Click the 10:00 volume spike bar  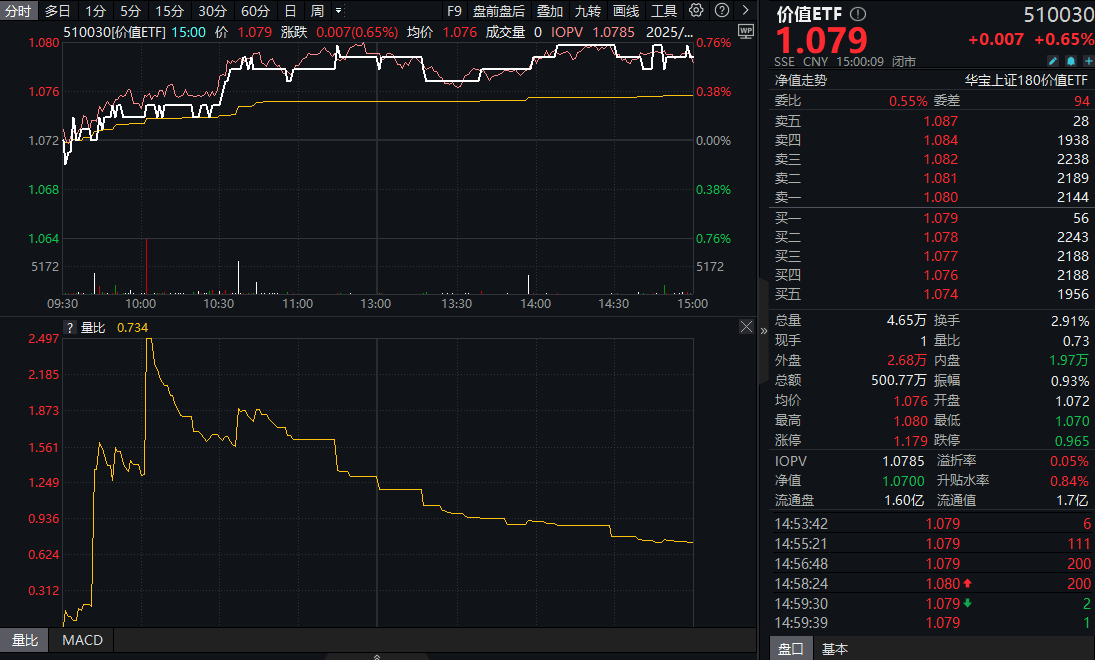[x=147, y=266]
